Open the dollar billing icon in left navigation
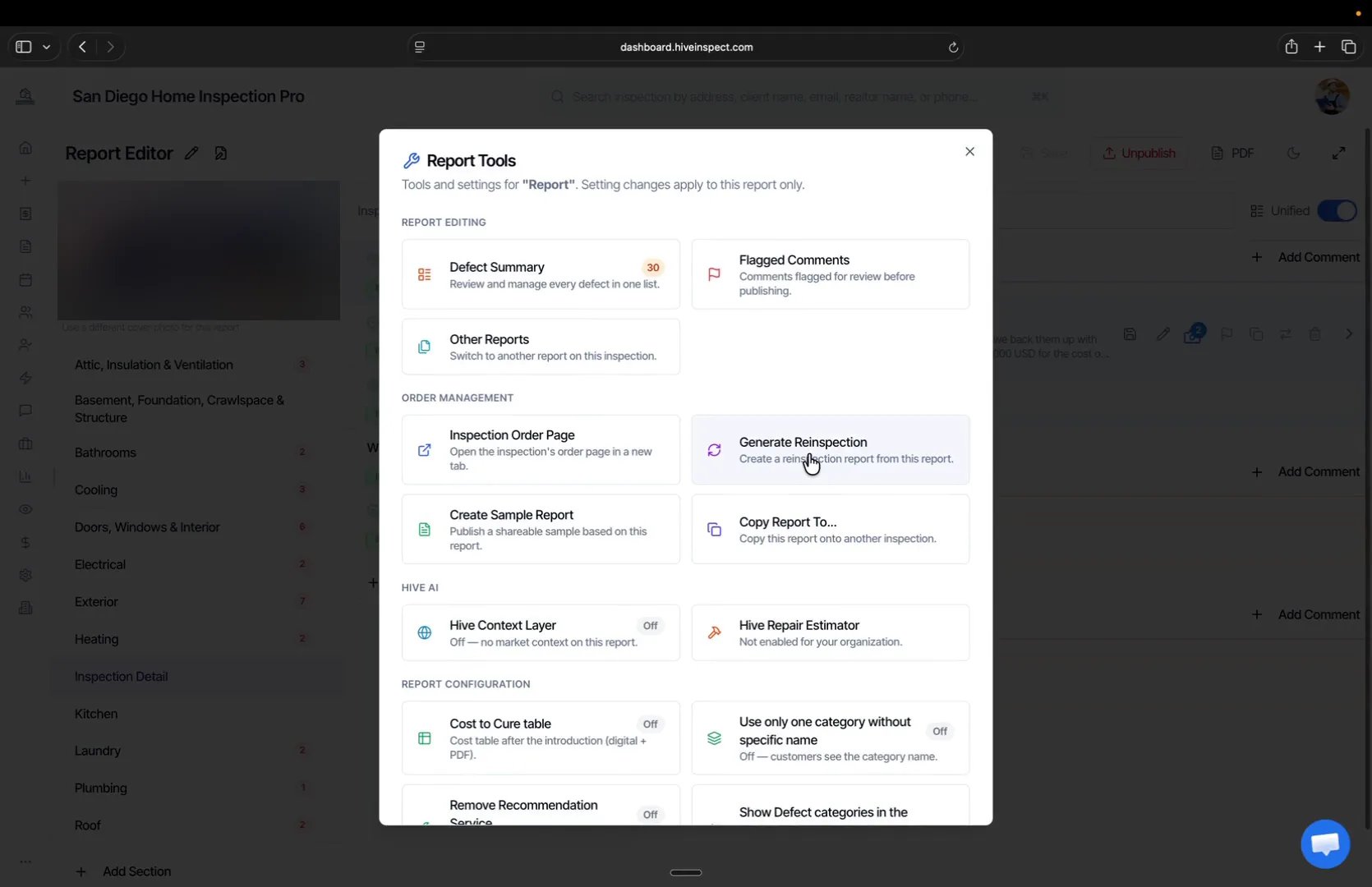This screenshot has width=1372, height=887. pyautogui.click(x=25, y=542)
